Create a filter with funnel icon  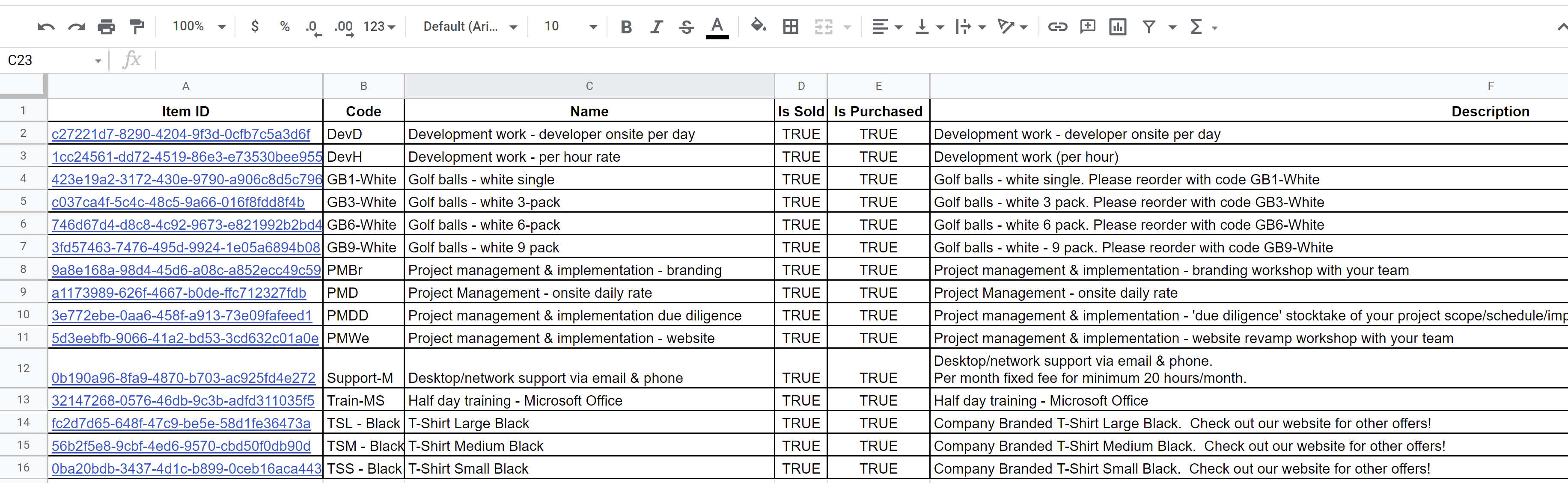[1148, 27]
